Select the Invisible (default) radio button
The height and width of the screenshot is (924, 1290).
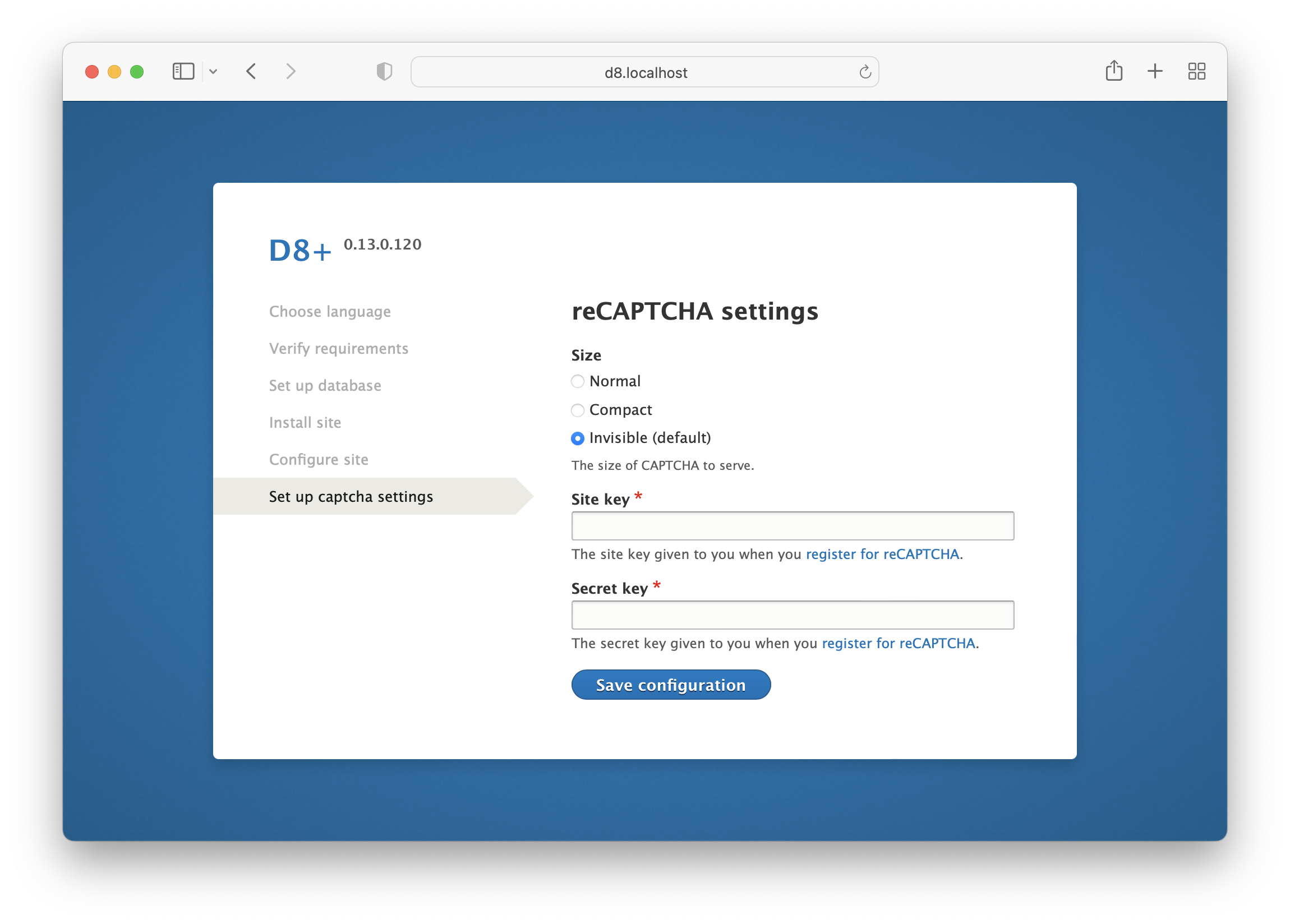pos(577,438)
